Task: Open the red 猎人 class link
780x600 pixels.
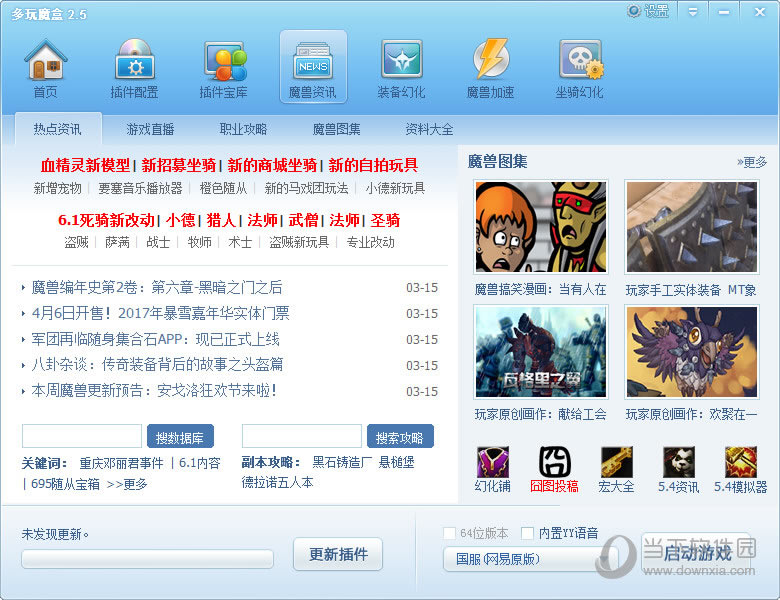Action: coord(221,220)
